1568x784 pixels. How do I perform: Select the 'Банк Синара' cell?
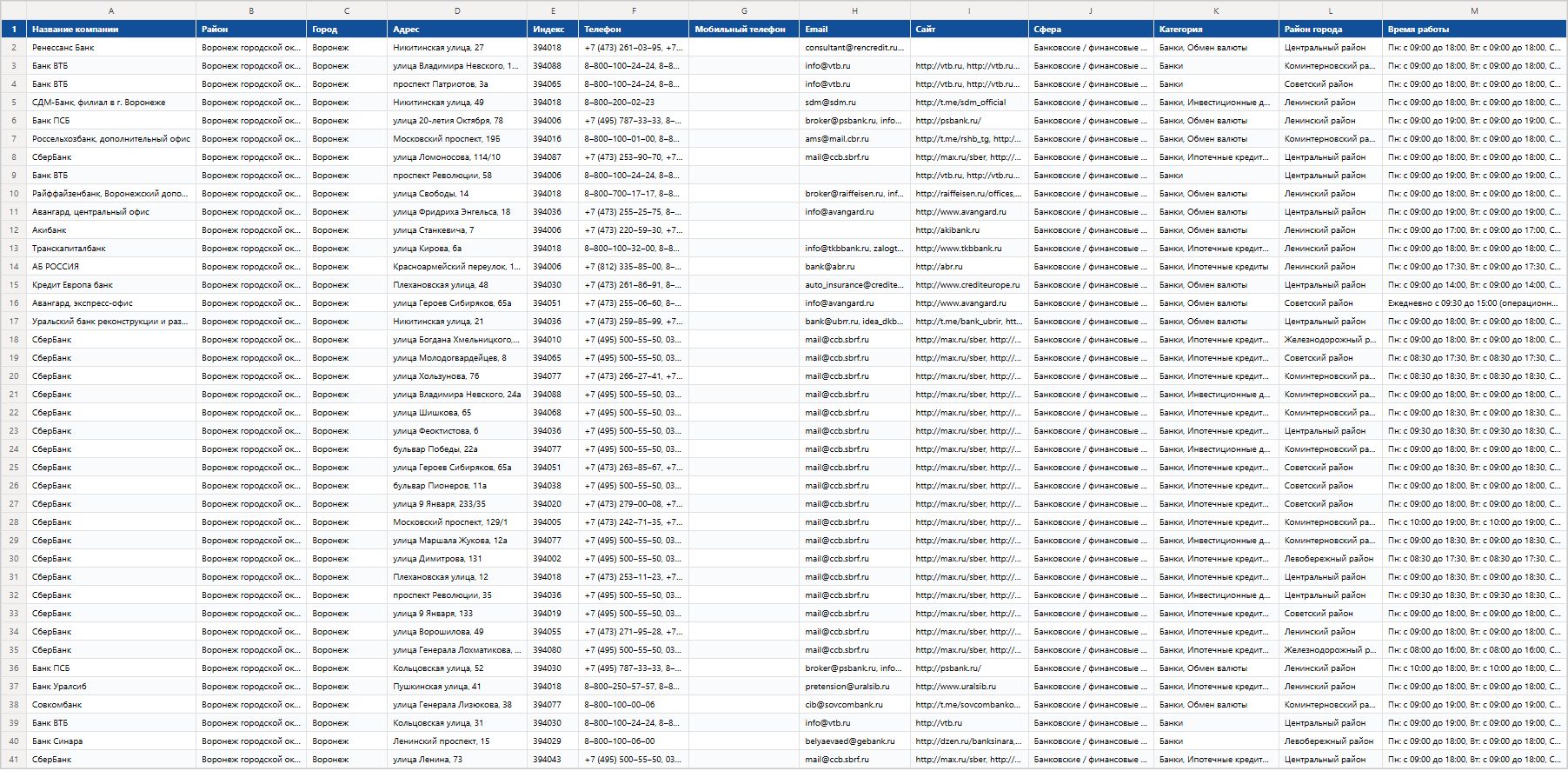111,741
